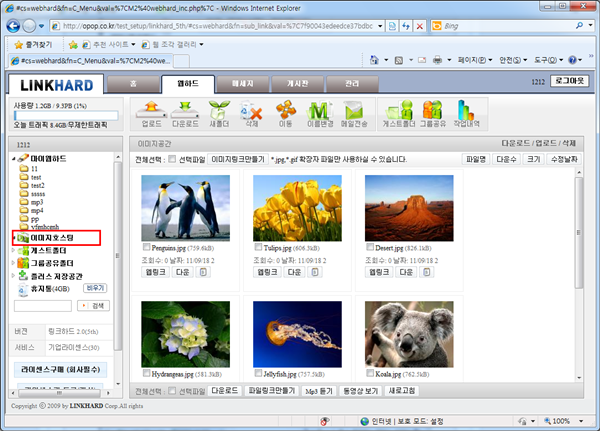Click the 이미지링크만들기 button
Viewport: 600px width, 431px height.
tap(238, 159)
